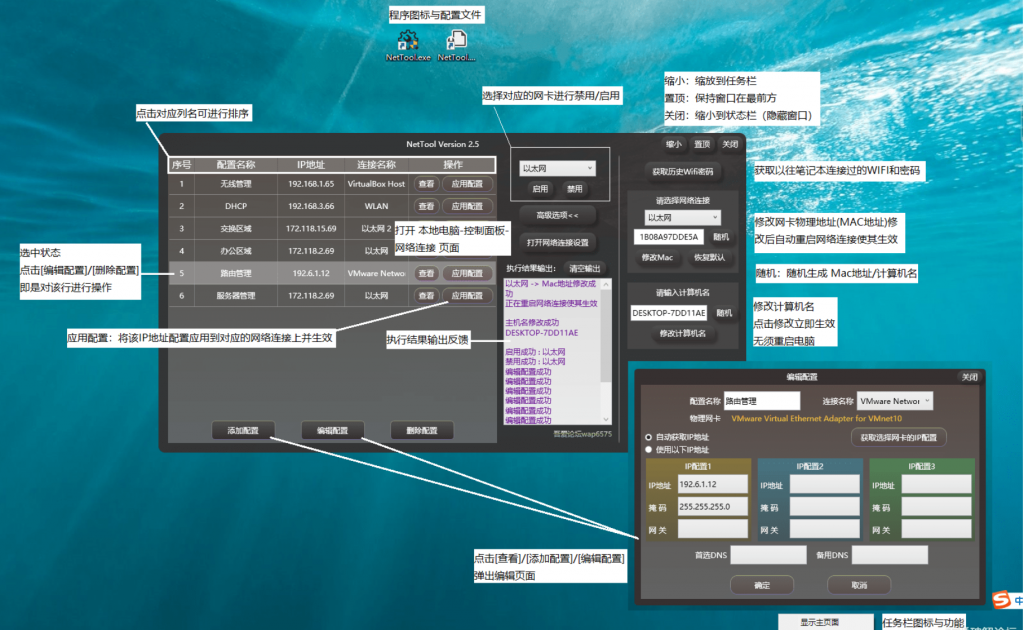Click the 修改计算机名 button
Screen dimensions: 1024x630
(682, 334)
